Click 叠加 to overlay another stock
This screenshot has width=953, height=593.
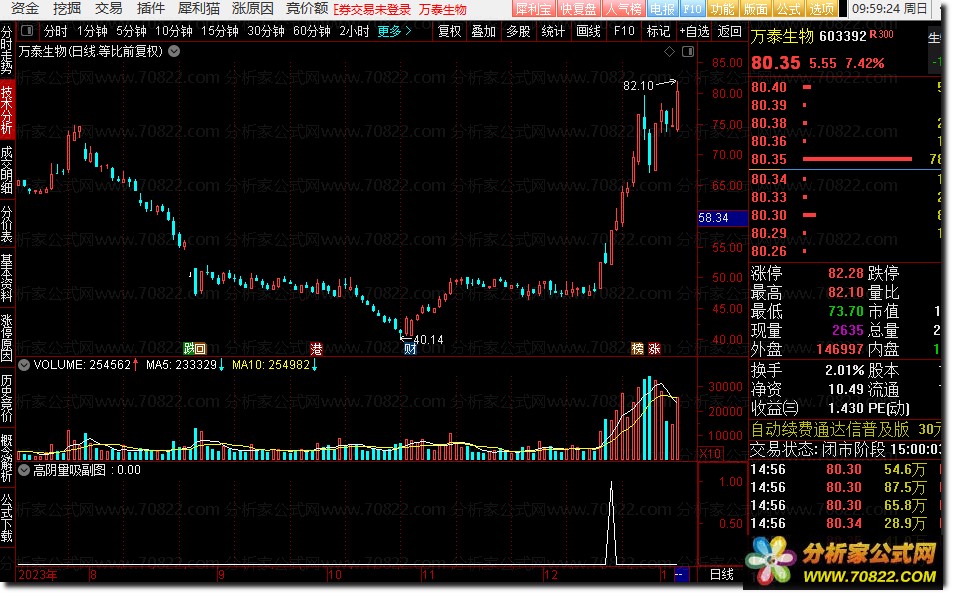[484, 31]
